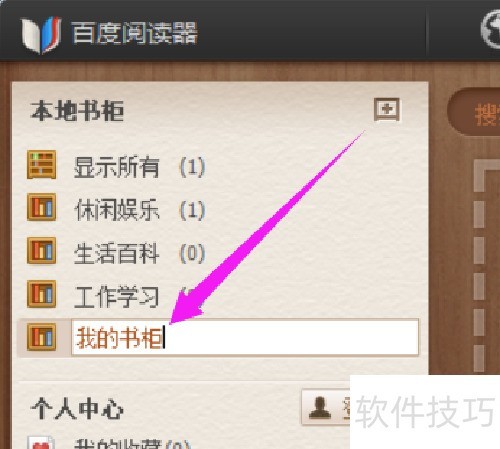The width and height of the screenshot is (500, 449).
Task: Click the 生活百科 shelf icon
Action: coord(41,250)
